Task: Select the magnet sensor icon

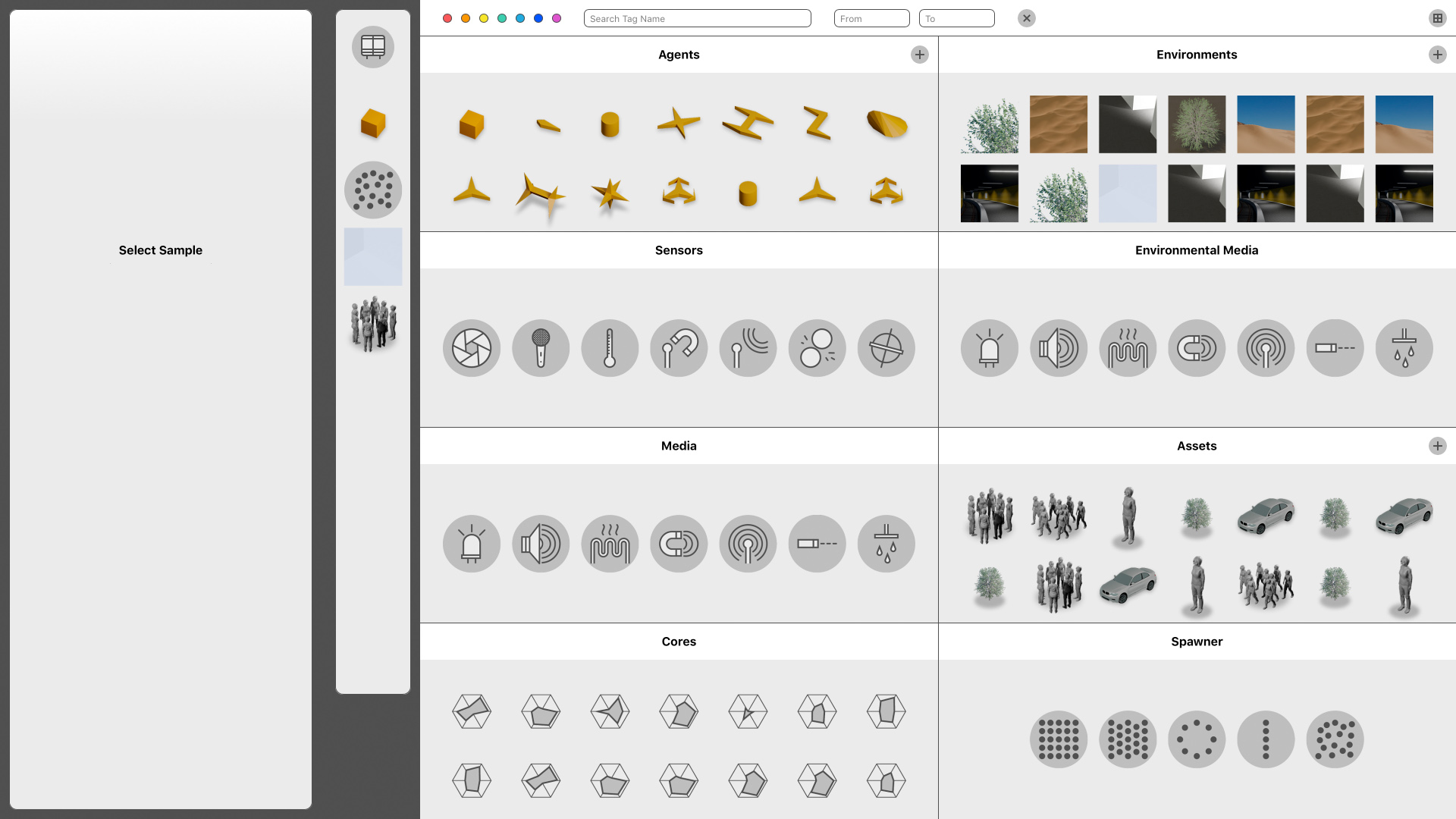Action: pyautogui.click(x=679, y=348)
